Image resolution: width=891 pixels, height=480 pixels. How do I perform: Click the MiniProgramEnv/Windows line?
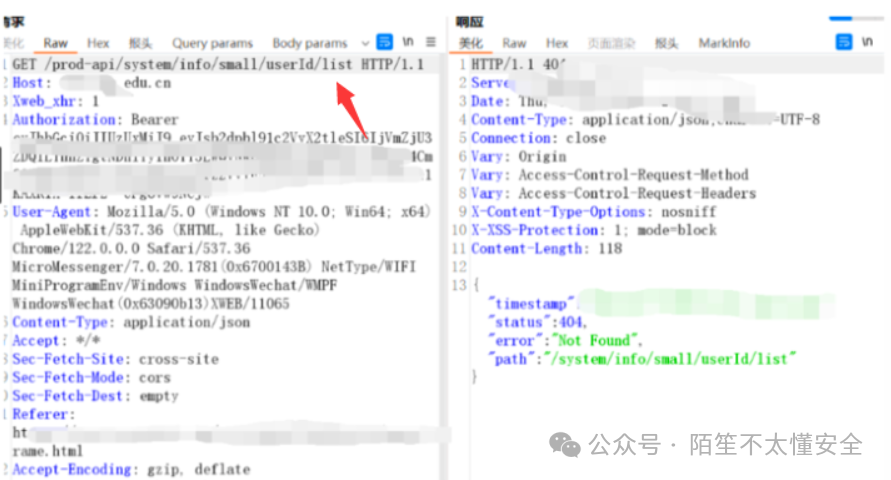point(174,285)
